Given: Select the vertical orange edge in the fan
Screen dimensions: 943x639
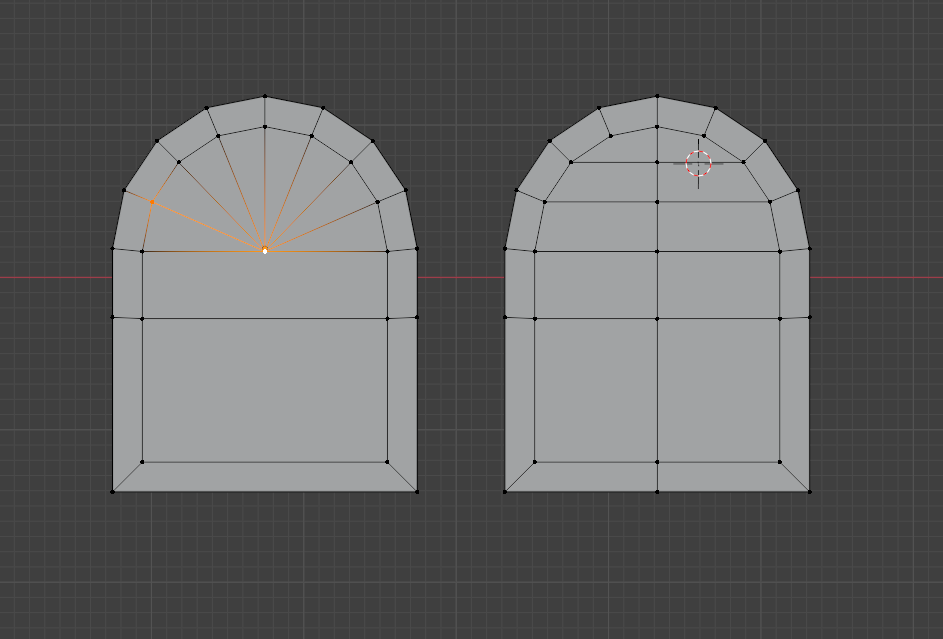Looking at the screenshot, I should [x=265, y=190].
